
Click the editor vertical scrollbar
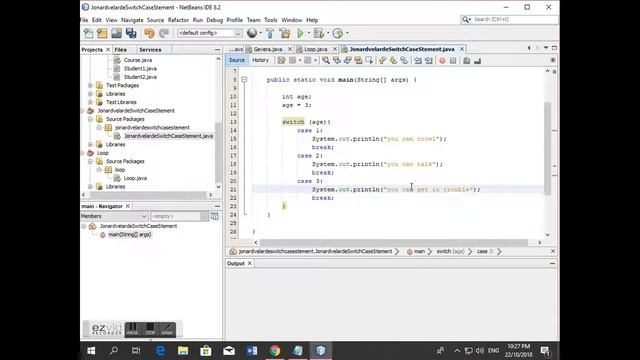pos(547,148)
